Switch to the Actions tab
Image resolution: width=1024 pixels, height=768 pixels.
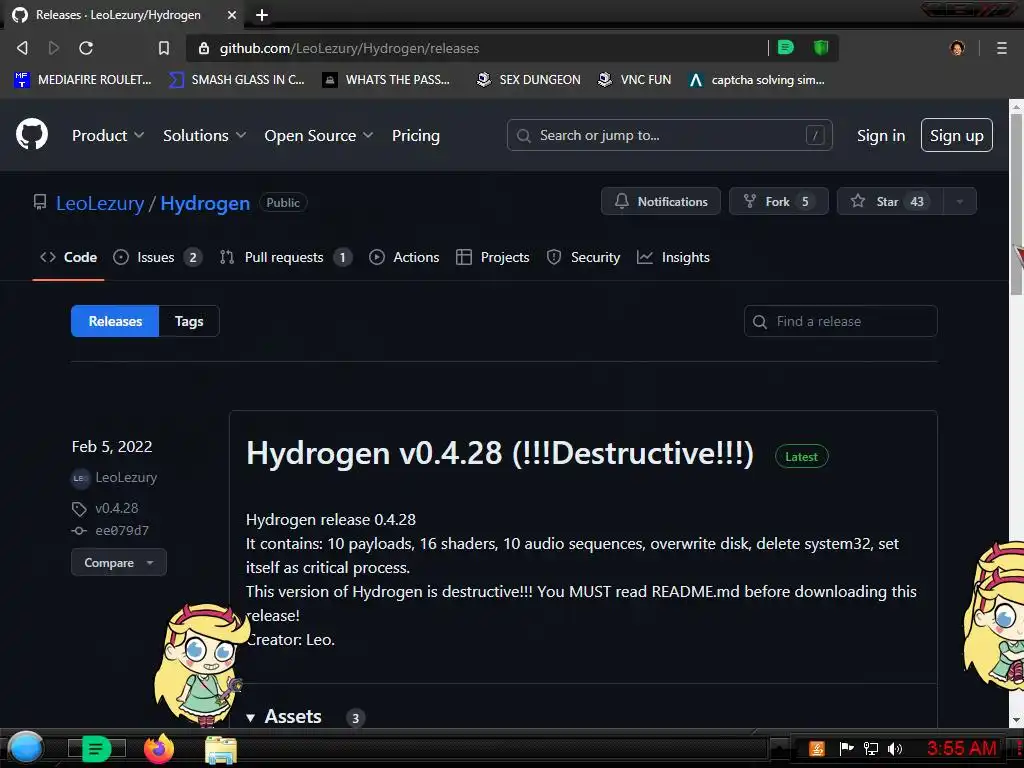404,257
